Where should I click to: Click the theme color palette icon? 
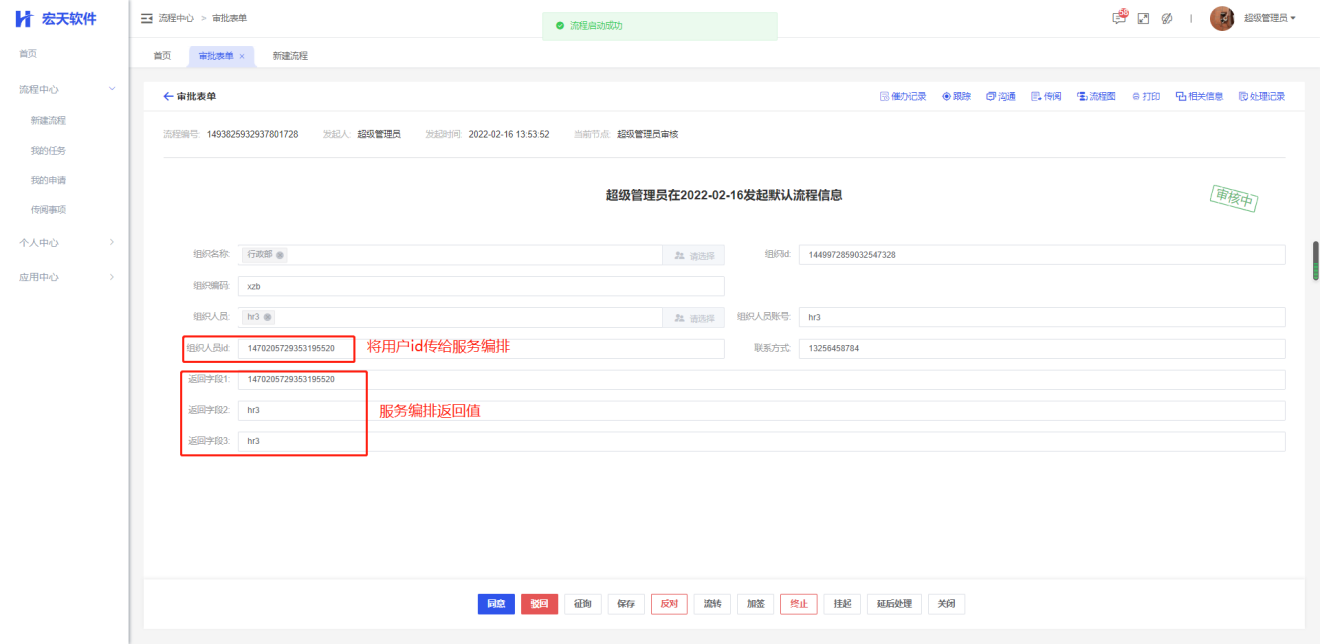tap(1167, 18)
